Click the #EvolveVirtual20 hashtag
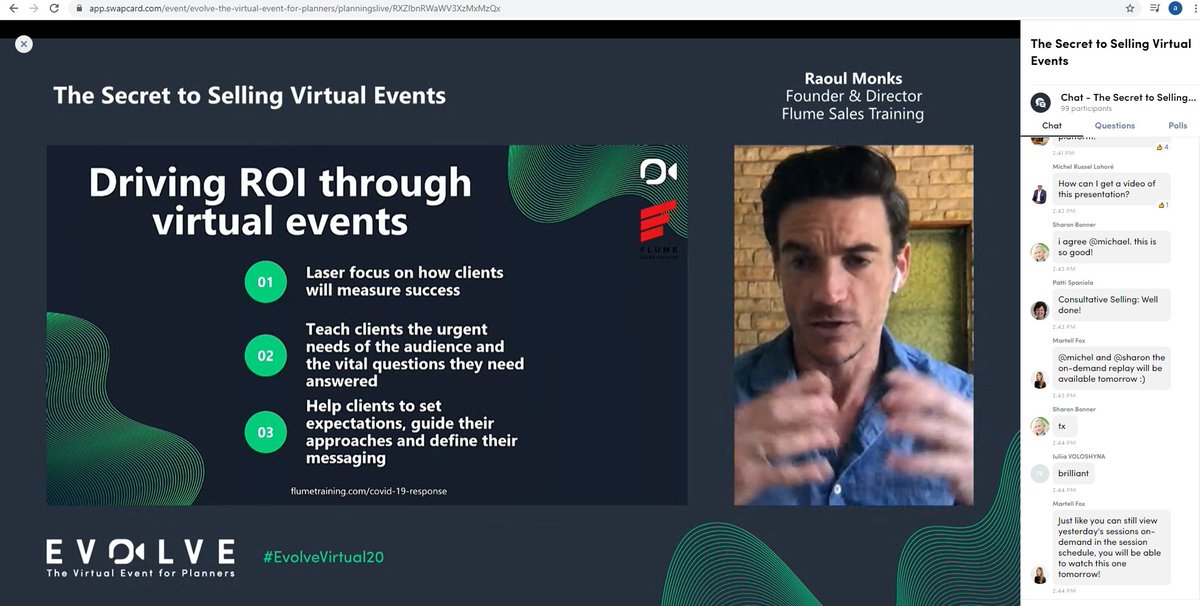The image size is (1200, 606). 323,557
